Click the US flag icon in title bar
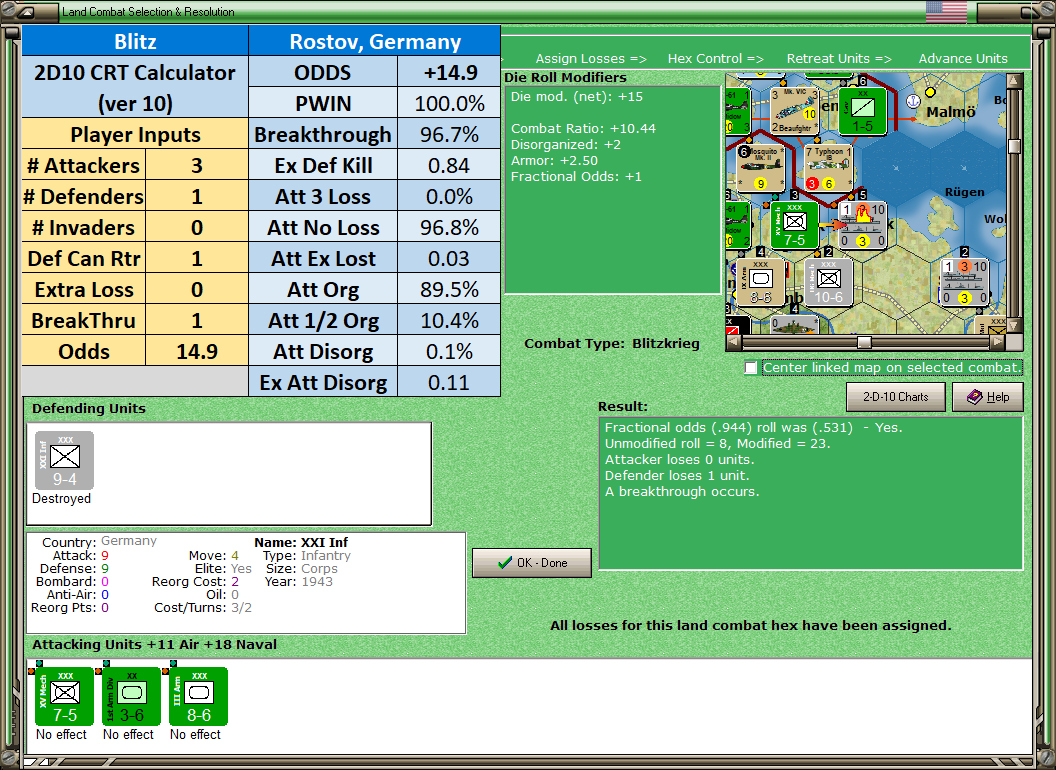 tap(946, 12)
